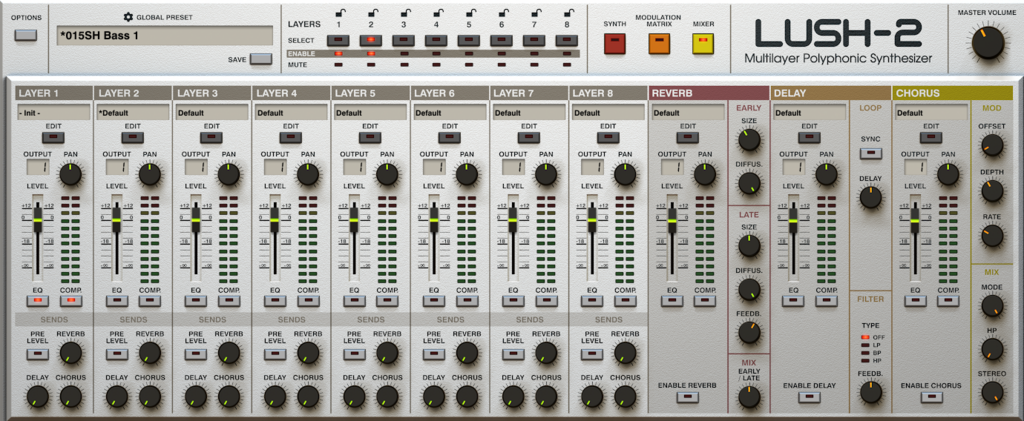The width and height of the screenshot is (1024, 421).
Task: Adjust Chorus Mod Rate knob
Action: click(991, 236)
